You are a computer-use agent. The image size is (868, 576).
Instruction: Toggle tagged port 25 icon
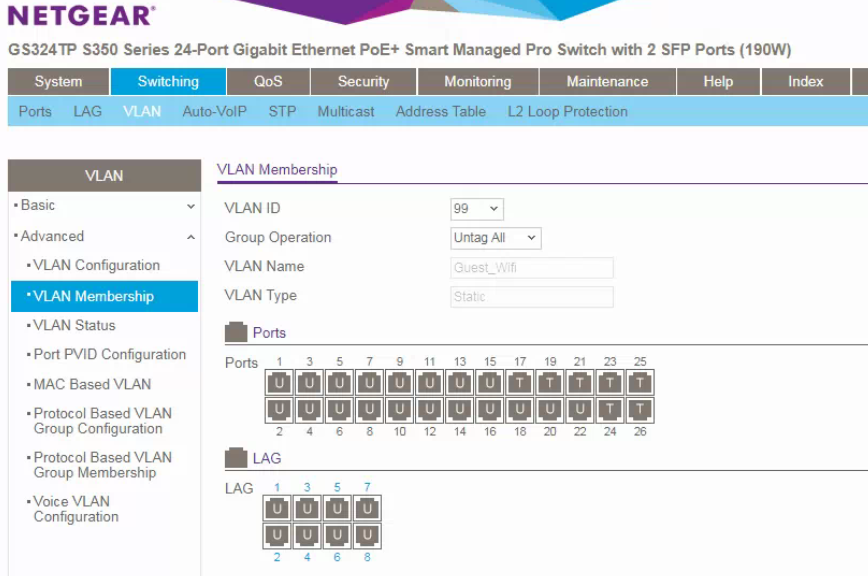point(639,382)
